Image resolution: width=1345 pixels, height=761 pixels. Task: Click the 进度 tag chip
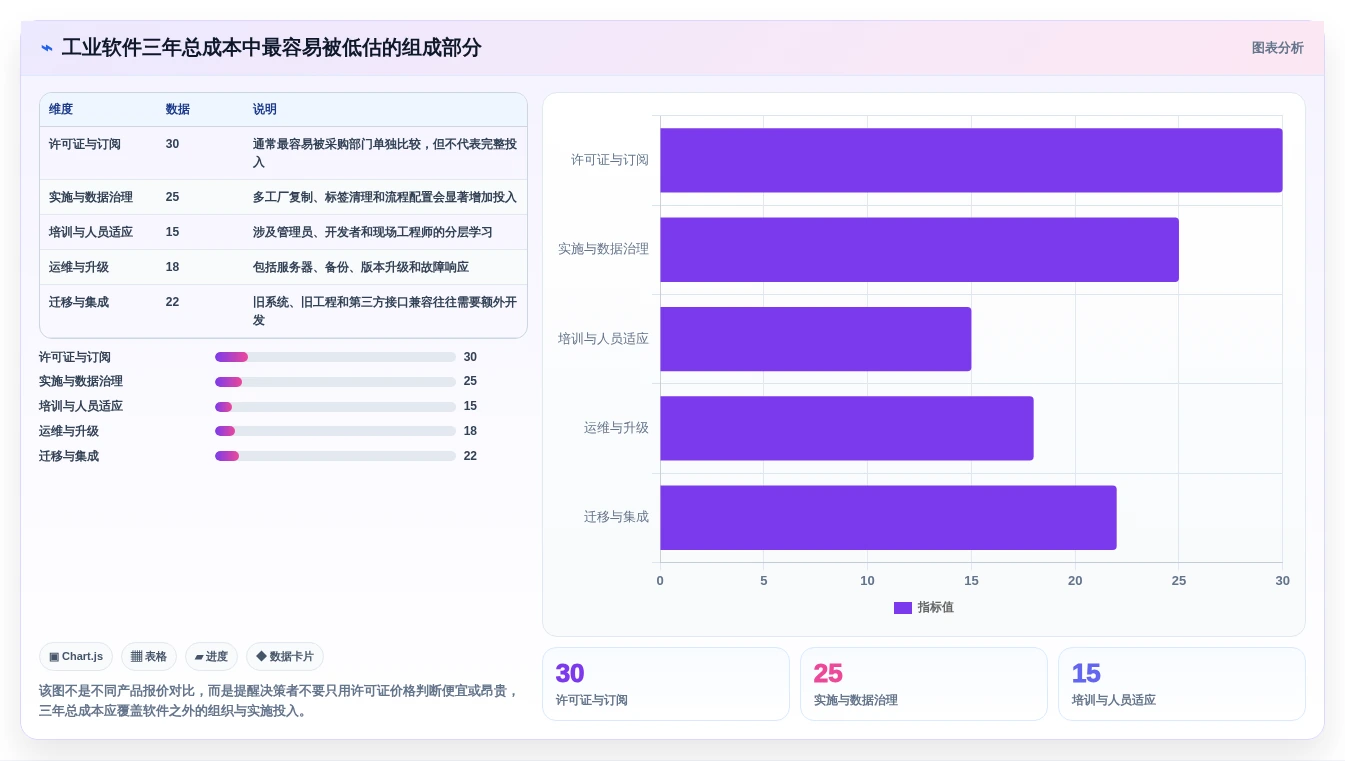point(211,657)
